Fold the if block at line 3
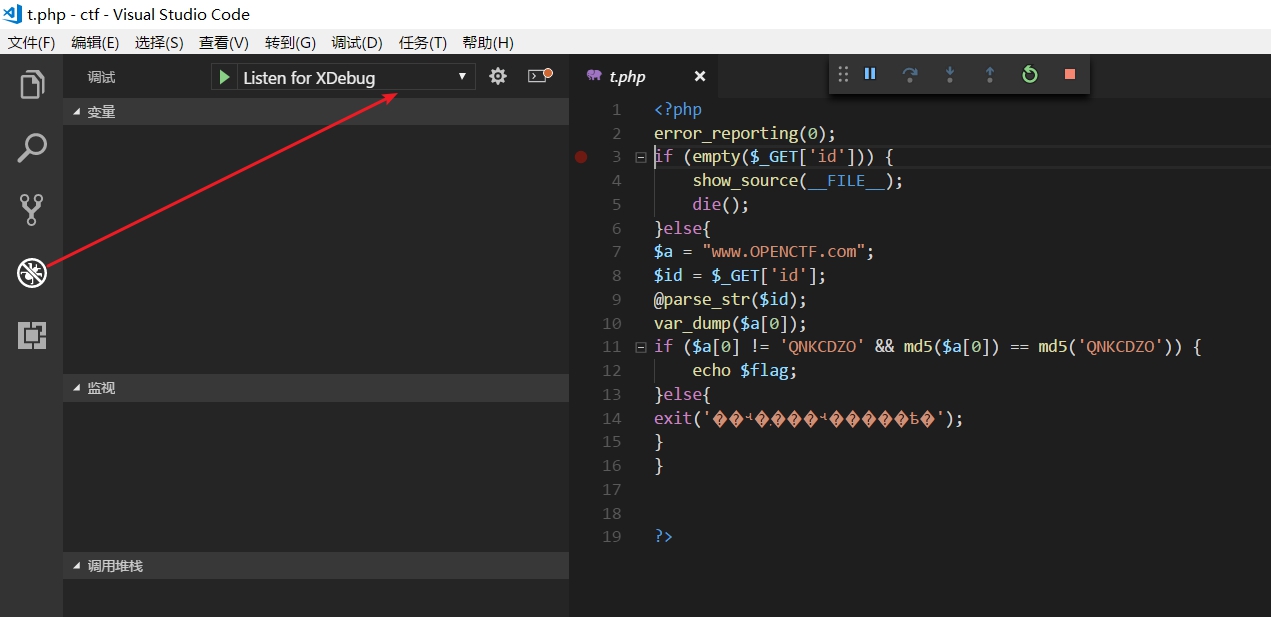The image size is (1271, 617). click(x=640, y=157)
